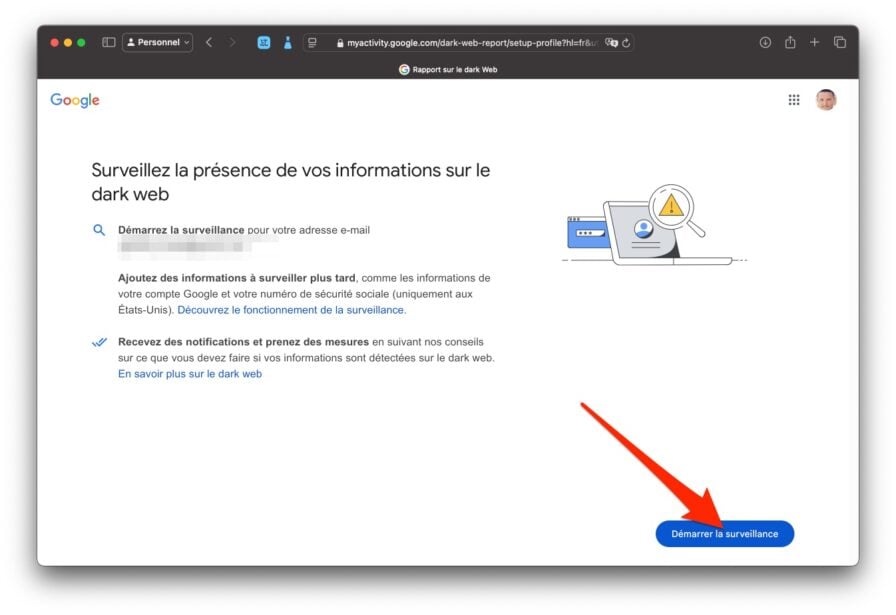896x615 pixels.
Task: Click the flask extension icon in the toolbar
Action: 287,43
